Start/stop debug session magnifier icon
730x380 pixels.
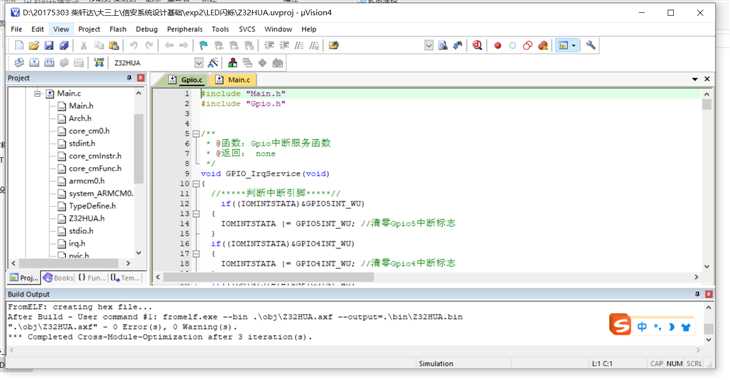point(477,46)
